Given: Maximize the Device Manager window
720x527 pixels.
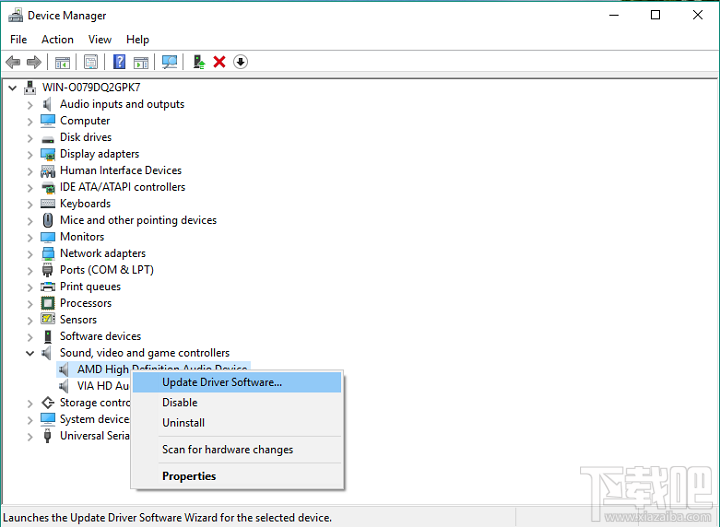Looking at the screenshot, I should [656, 15].
